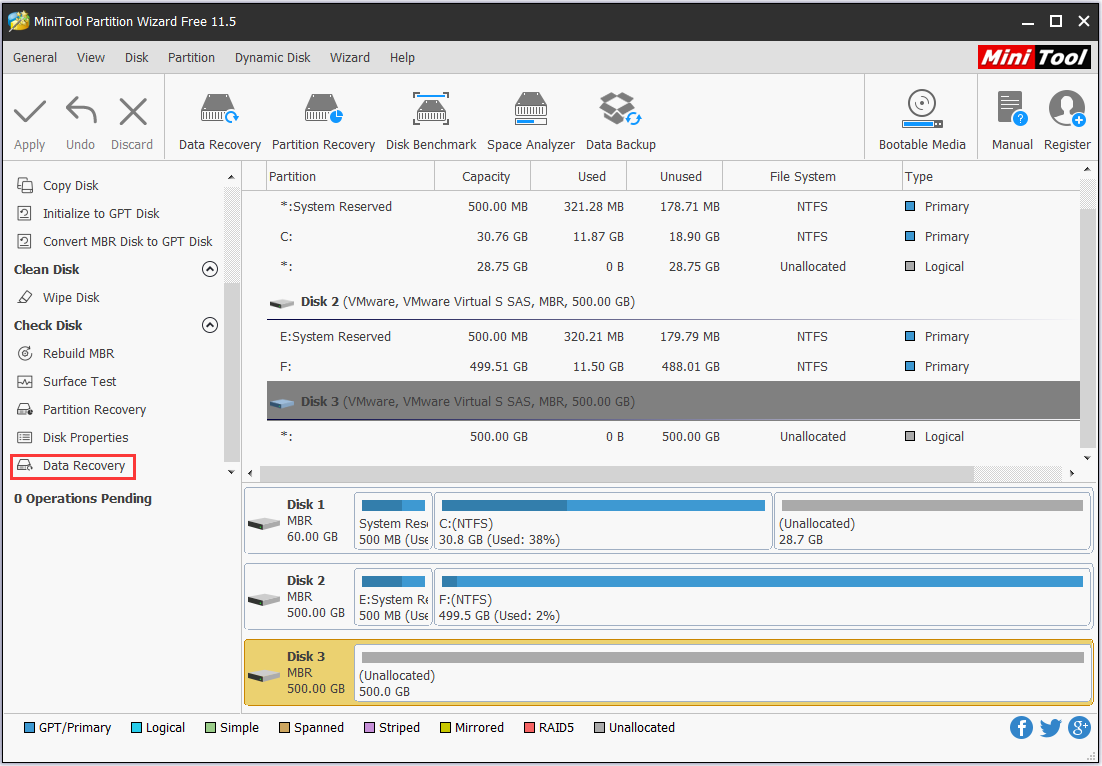Select the E:System Reserved partition row
Viewport: 1102px width, 766px height.
click(673, 337)
